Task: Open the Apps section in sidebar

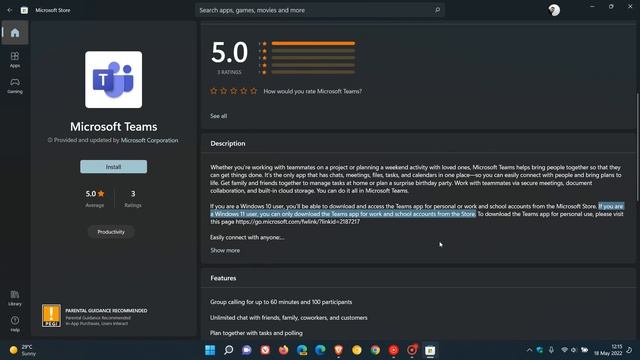Action: (x=15, y=60)
